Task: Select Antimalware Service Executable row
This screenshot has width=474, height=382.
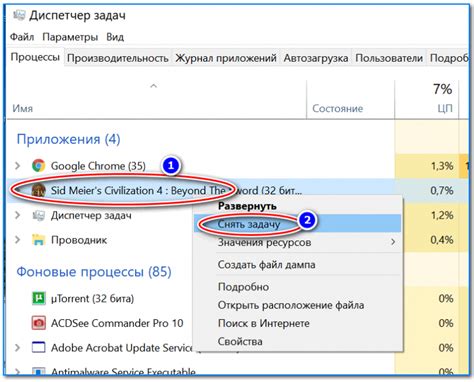Action: coord(123,371)
